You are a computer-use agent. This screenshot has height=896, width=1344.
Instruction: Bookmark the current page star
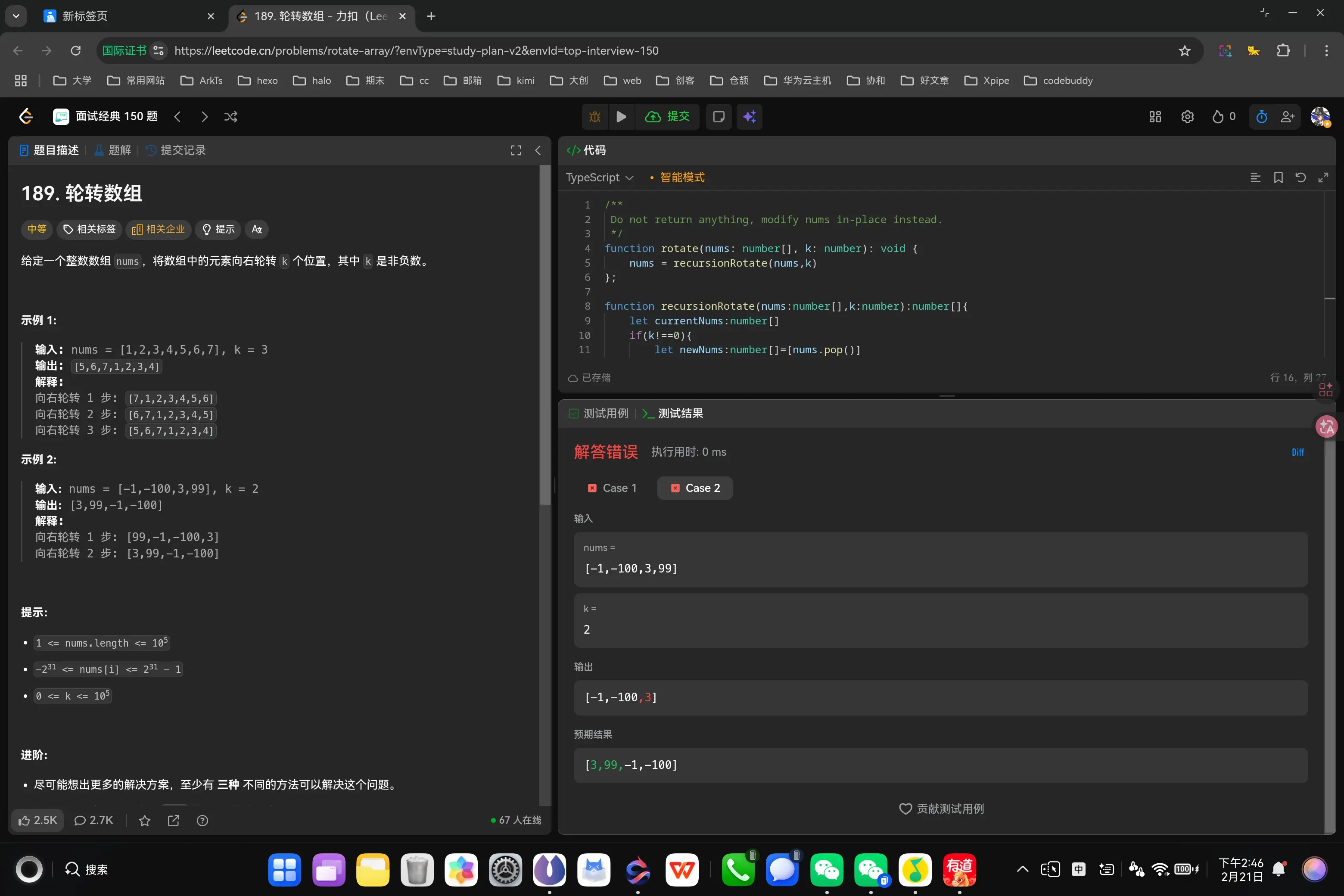click(1185, 51)
